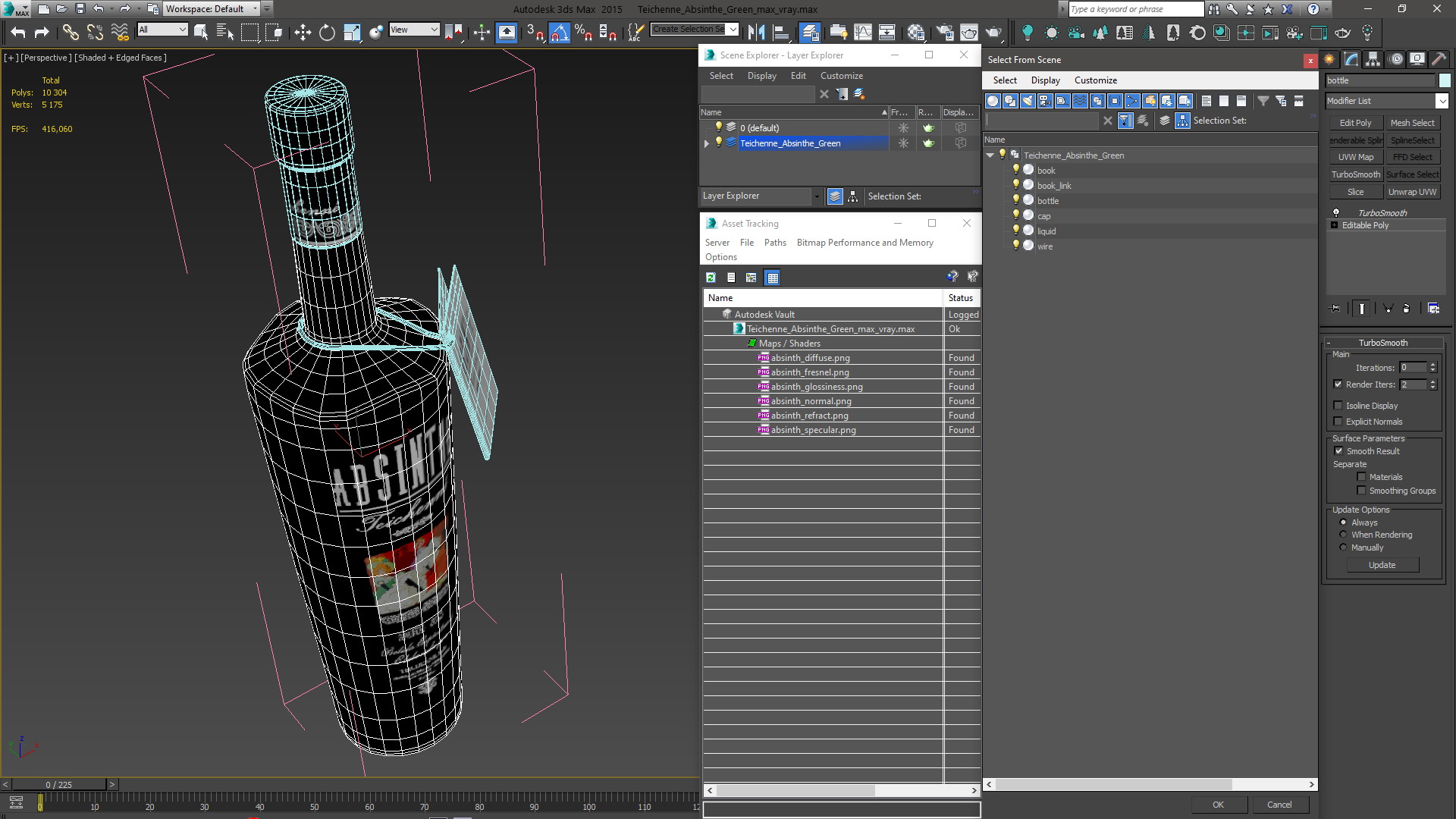
Task: Open Render Setup dialog
Action: tap(945, 32)
